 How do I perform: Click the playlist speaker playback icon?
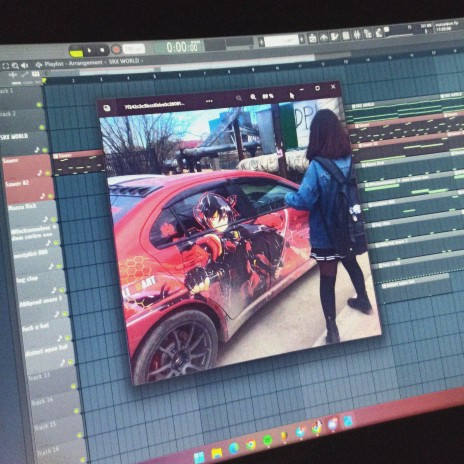point(24,65)
